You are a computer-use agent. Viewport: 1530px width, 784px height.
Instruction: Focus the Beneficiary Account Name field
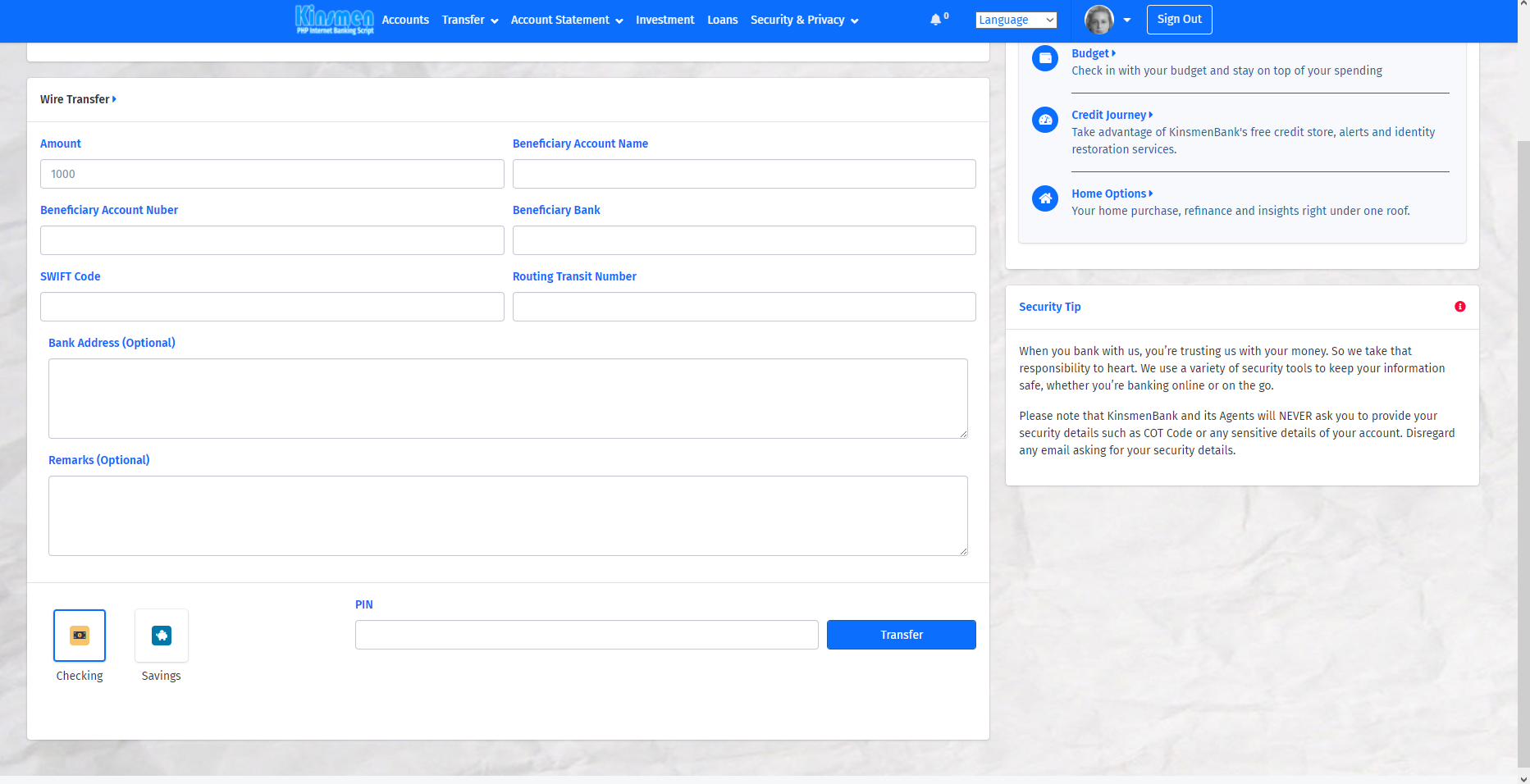744,174
